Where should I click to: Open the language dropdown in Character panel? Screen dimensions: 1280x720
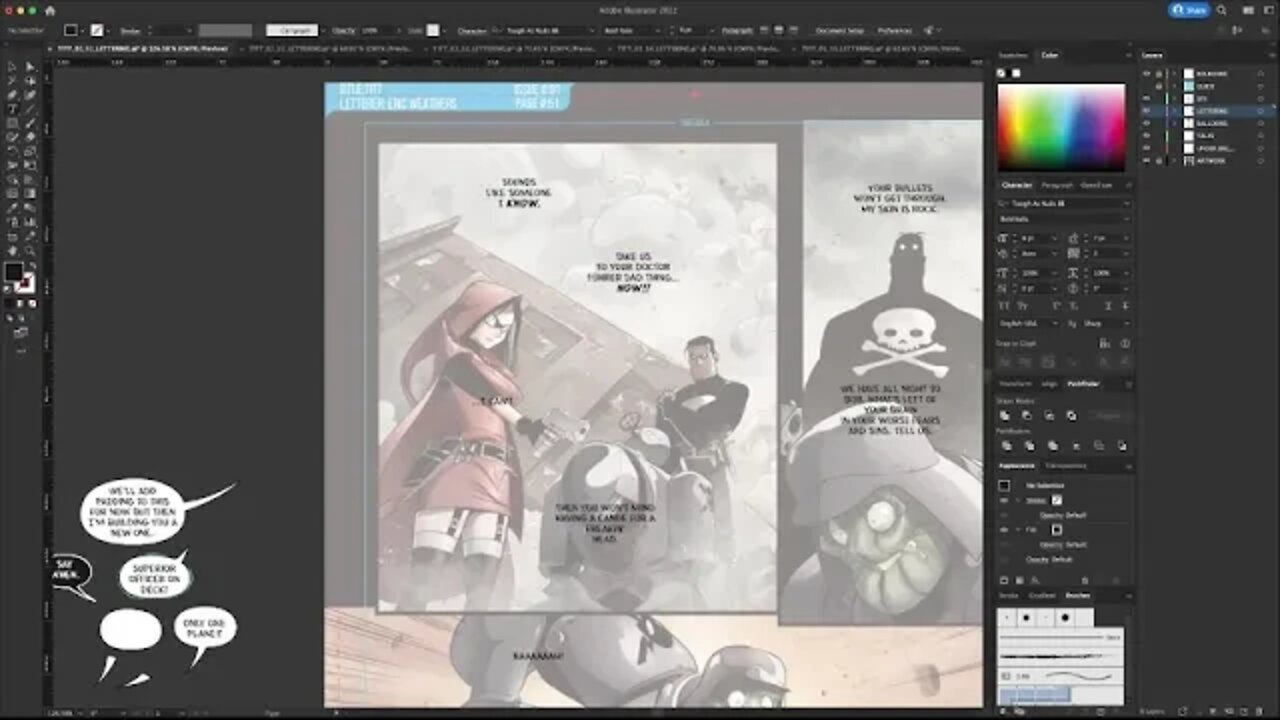(x=1055, y=323)
